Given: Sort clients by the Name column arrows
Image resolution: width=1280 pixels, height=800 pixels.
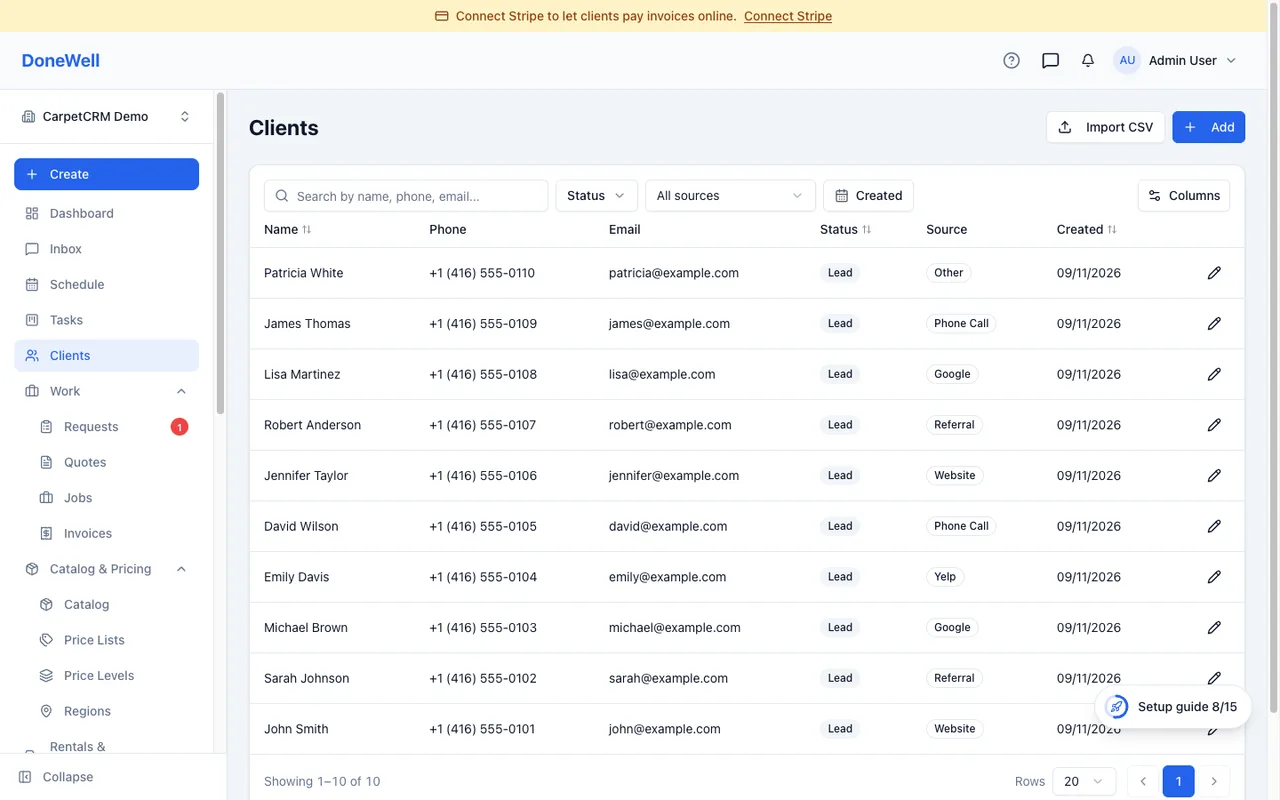Looking at the screenshot, I should [x=307, y=230].
